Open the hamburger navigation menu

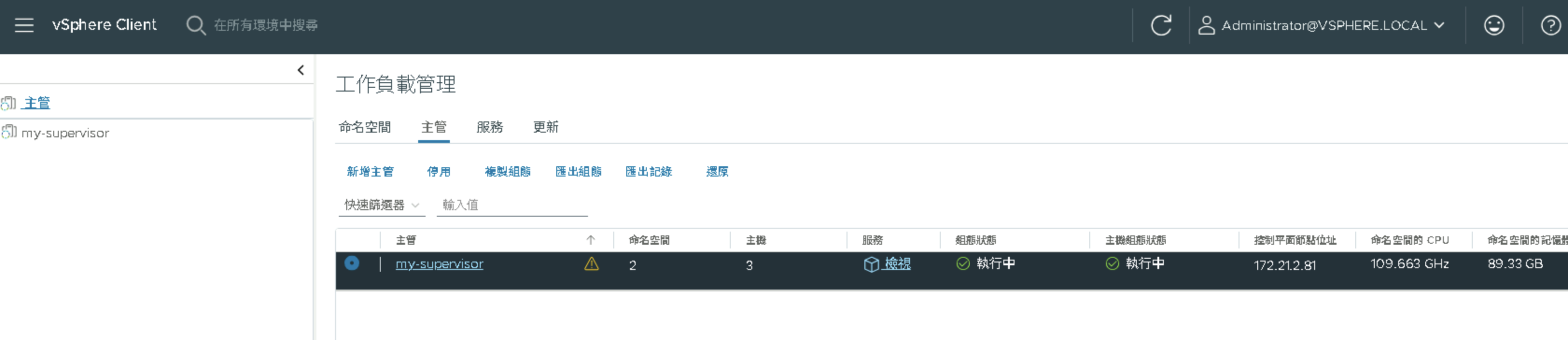24,25
